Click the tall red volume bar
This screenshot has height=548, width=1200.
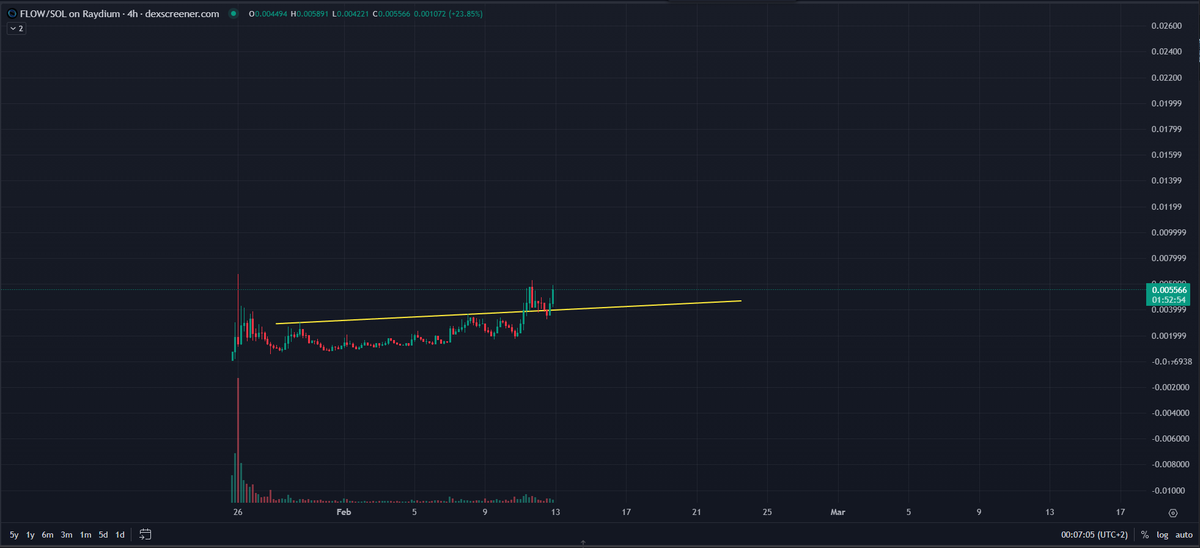[238, 440]
